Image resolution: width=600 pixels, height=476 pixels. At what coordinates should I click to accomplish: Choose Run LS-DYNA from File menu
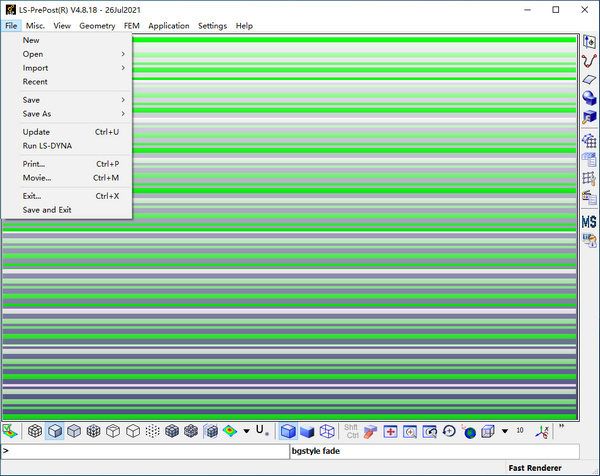(x=76, y=146)
